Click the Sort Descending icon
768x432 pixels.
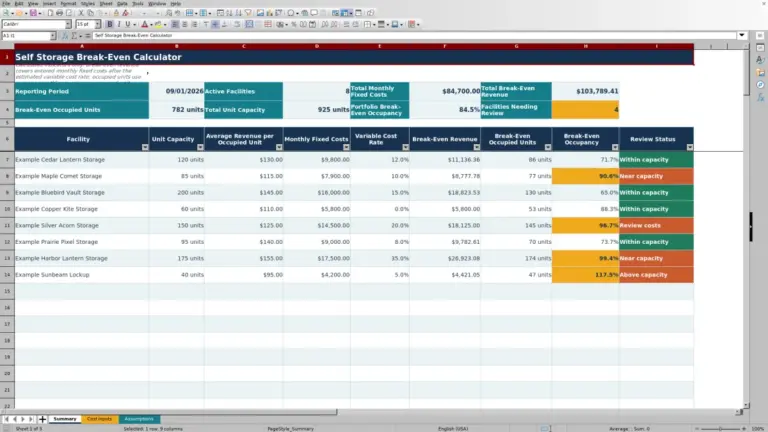[x=239, y=13]
